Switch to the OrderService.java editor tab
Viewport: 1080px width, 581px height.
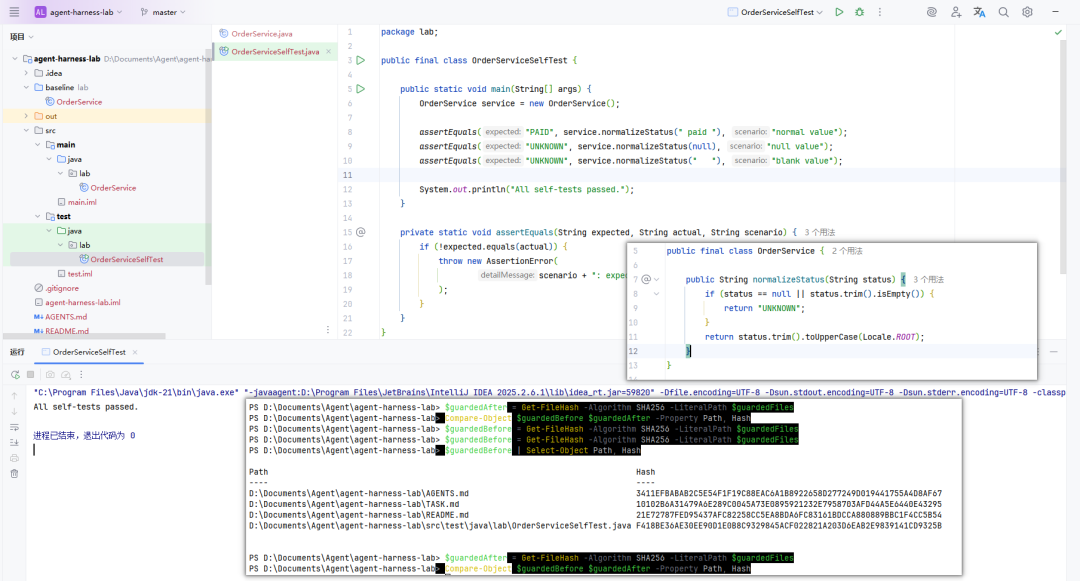click(x=256, y=34)
